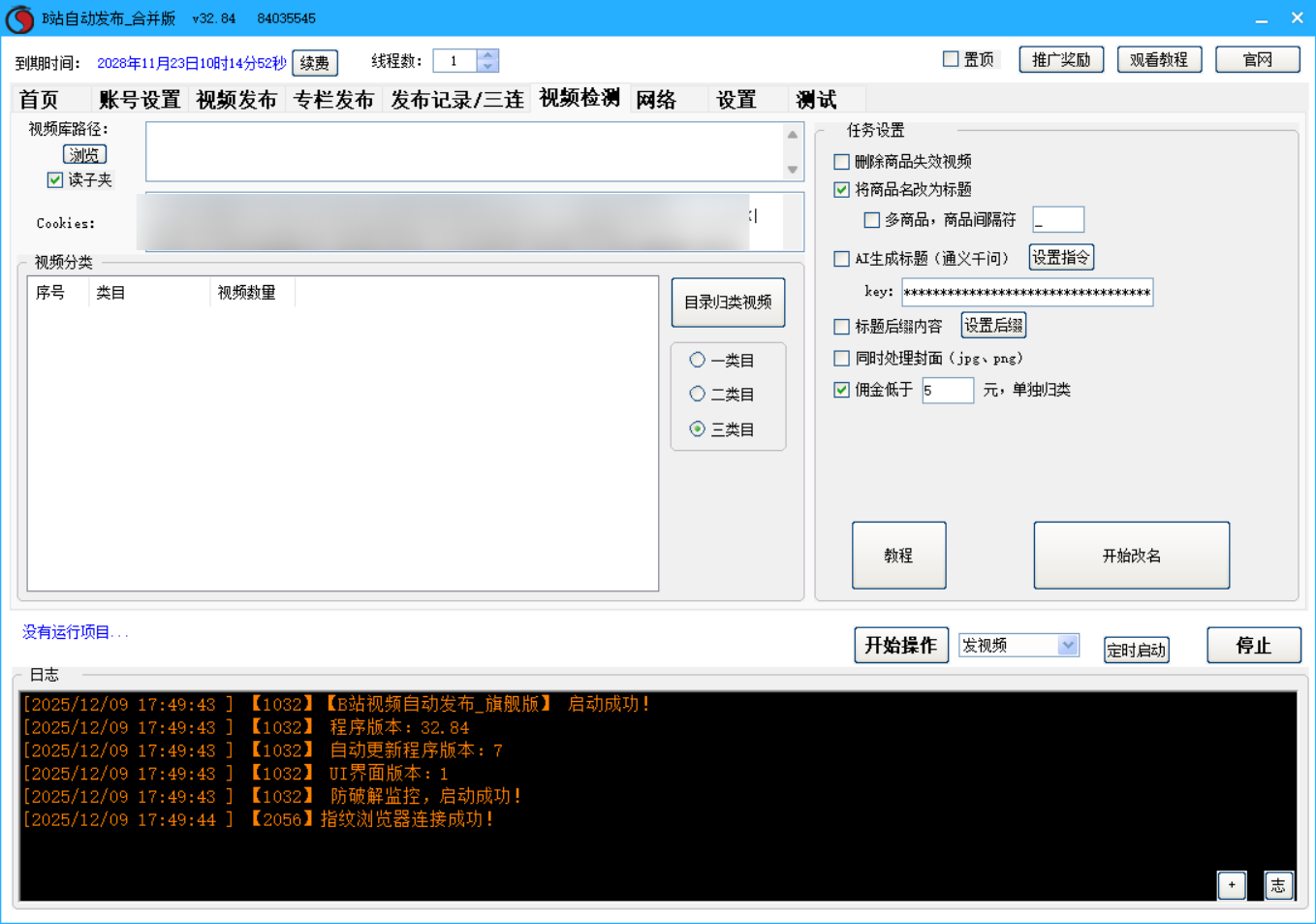
Task: Select the 一类目 radio button
Action: [697, 360]
